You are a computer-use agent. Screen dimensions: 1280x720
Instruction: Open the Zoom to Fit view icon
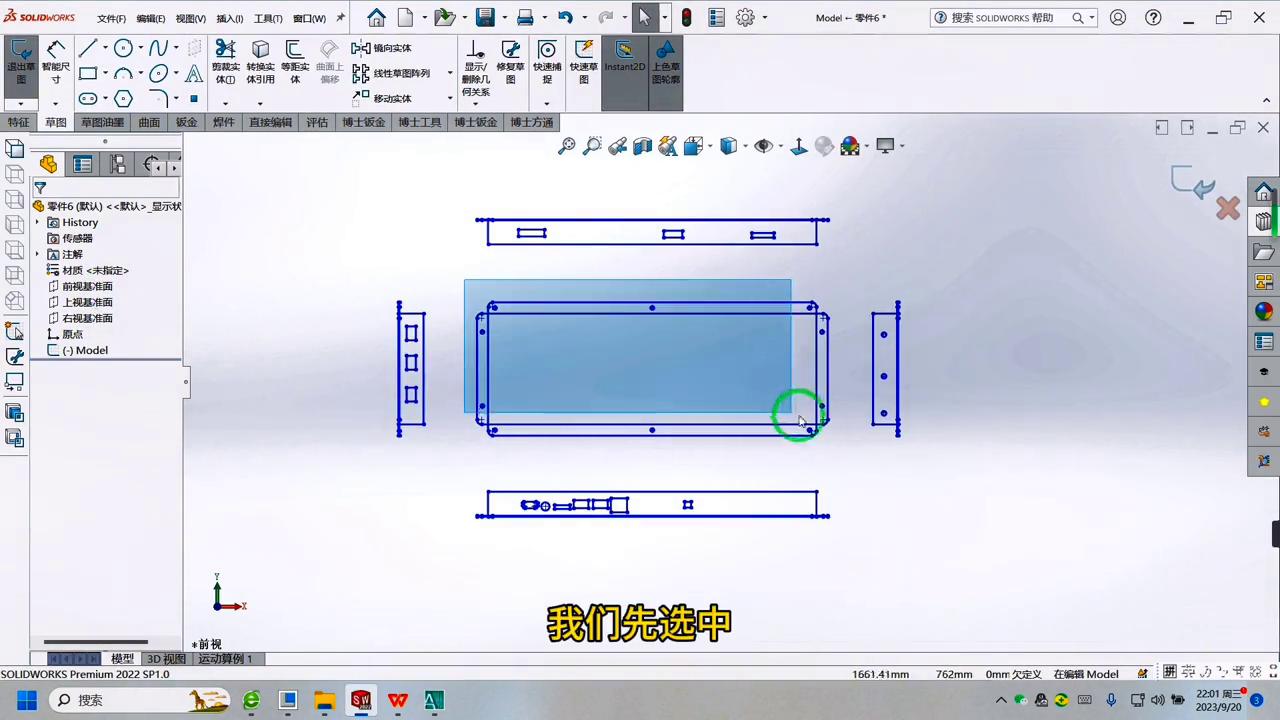[x=567, y=146]
